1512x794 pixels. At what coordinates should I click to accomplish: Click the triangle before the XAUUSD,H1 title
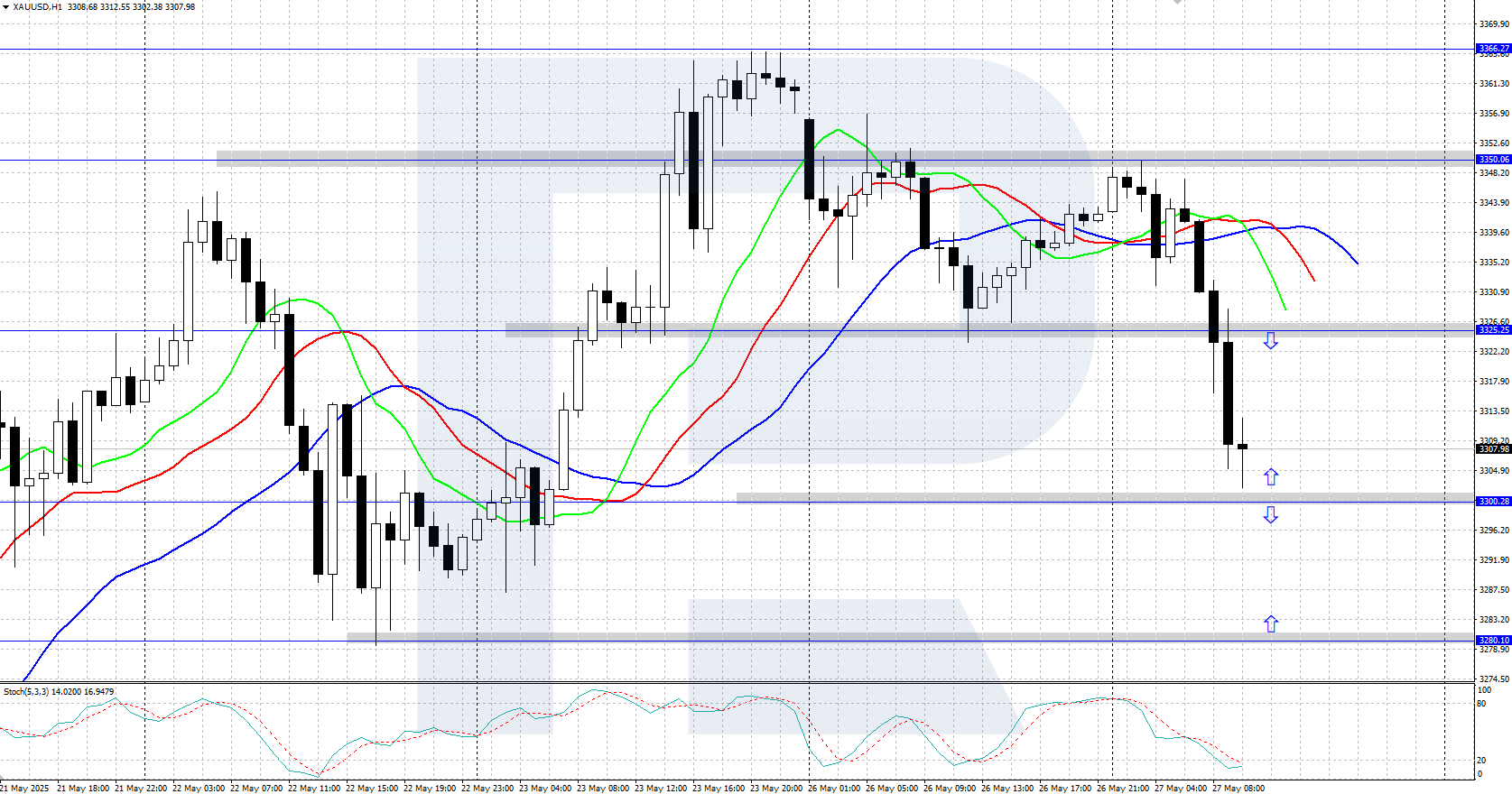5,7
